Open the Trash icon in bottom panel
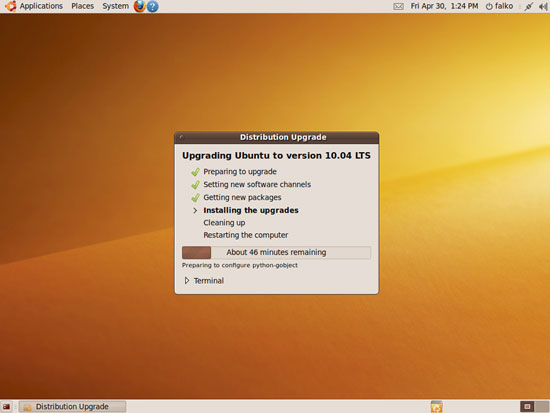This screenshot has height=413, width=550. tap(436, 406)
